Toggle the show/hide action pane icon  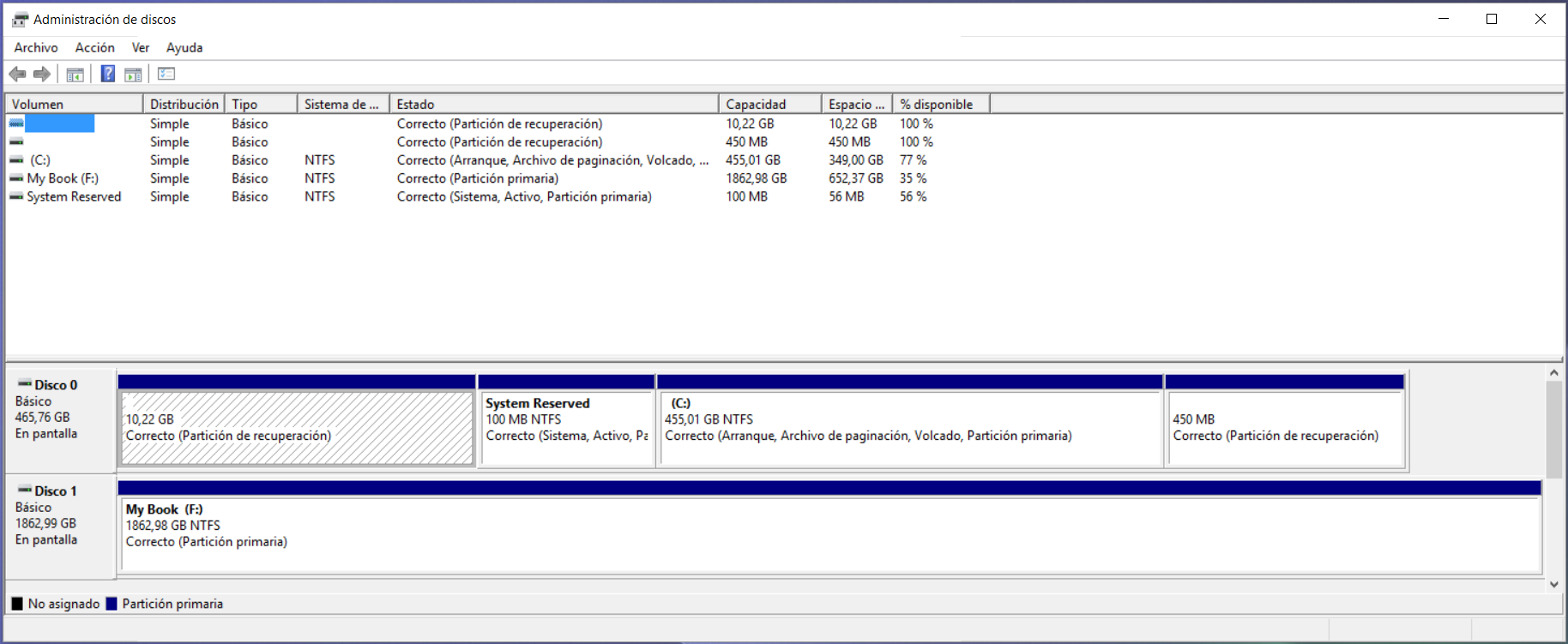(133, 75)
